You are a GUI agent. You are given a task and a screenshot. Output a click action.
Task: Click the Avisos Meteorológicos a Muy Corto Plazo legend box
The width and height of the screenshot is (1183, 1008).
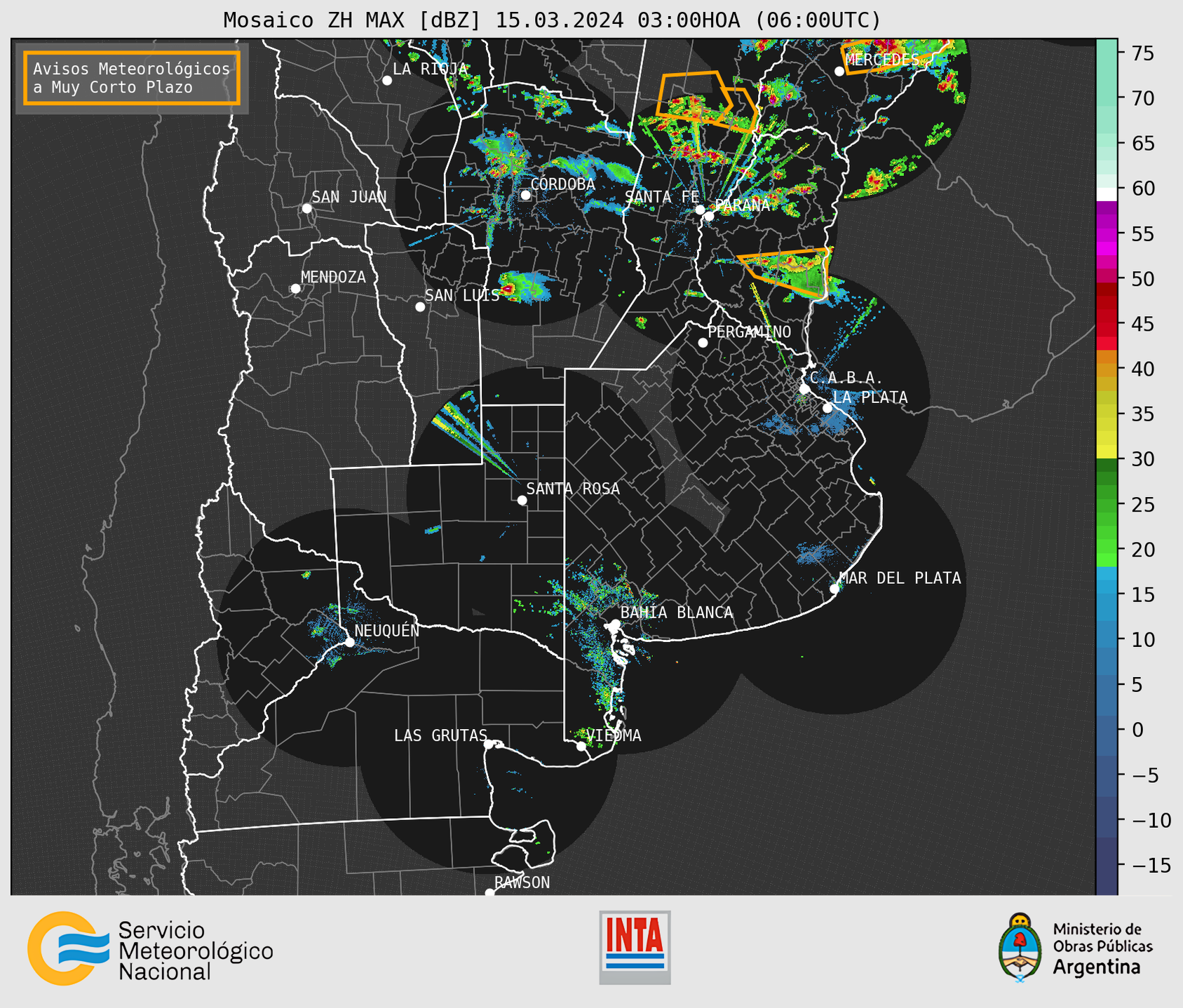pos(132,78)
